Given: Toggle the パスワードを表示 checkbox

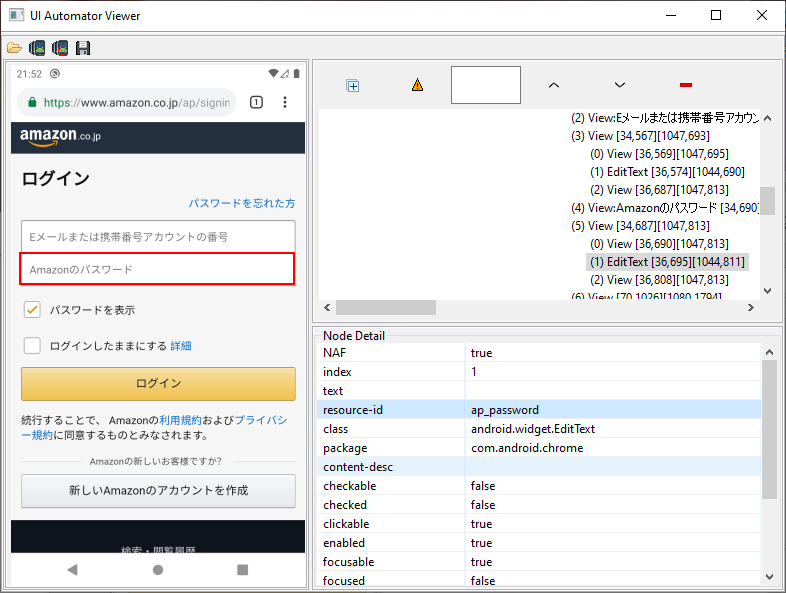Looking at the screenshot, I should tap(32, 310).
